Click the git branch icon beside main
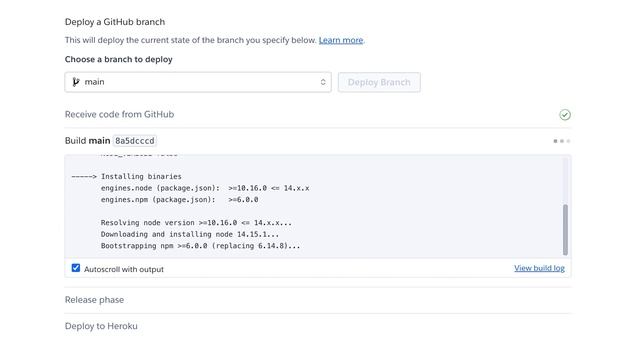The height and width of the screenshot is (360, 640). [76, 82]
